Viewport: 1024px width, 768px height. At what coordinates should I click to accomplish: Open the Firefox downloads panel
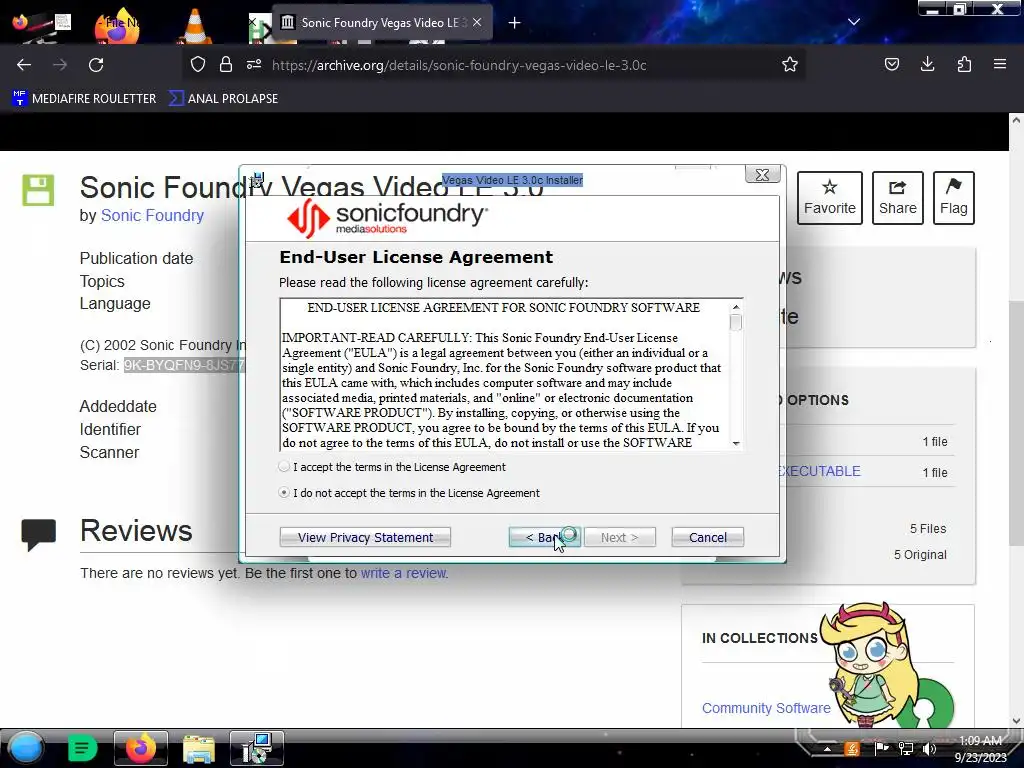point(927,64)
